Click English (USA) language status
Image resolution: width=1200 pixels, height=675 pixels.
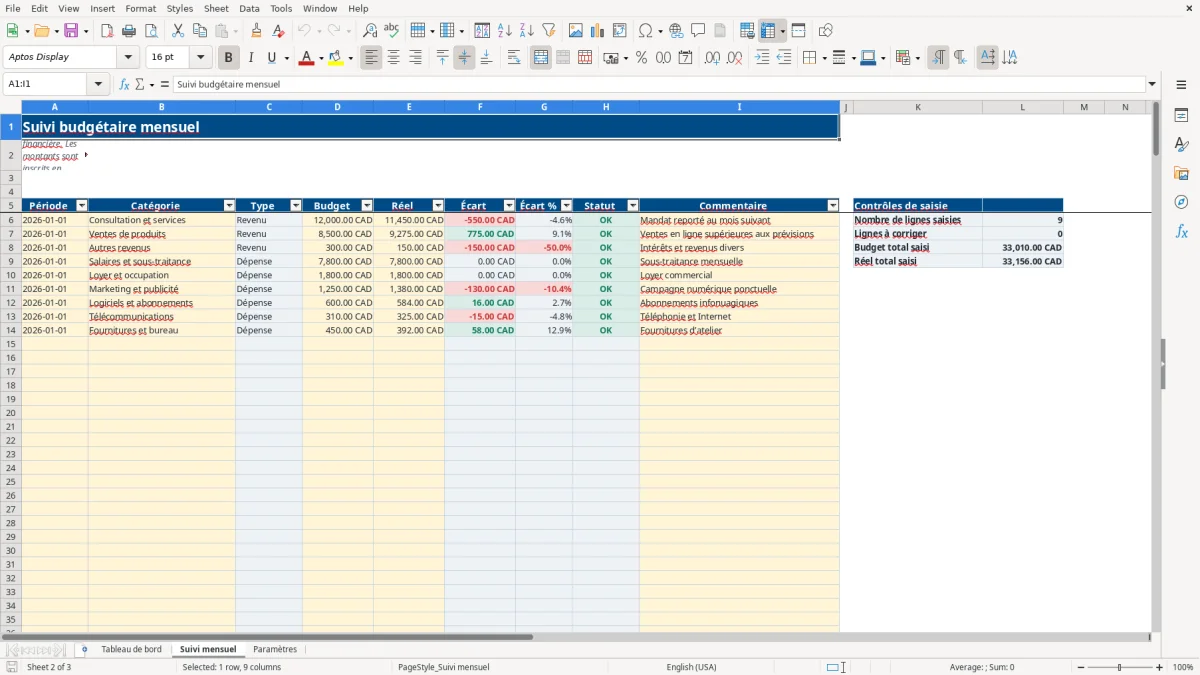click(x=691, y=667)
